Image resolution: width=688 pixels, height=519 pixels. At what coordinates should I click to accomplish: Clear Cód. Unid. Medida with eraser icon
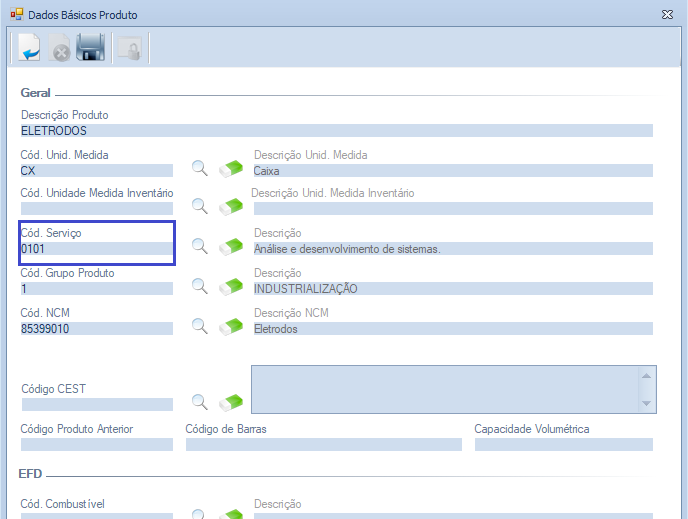tap(231, 168)
